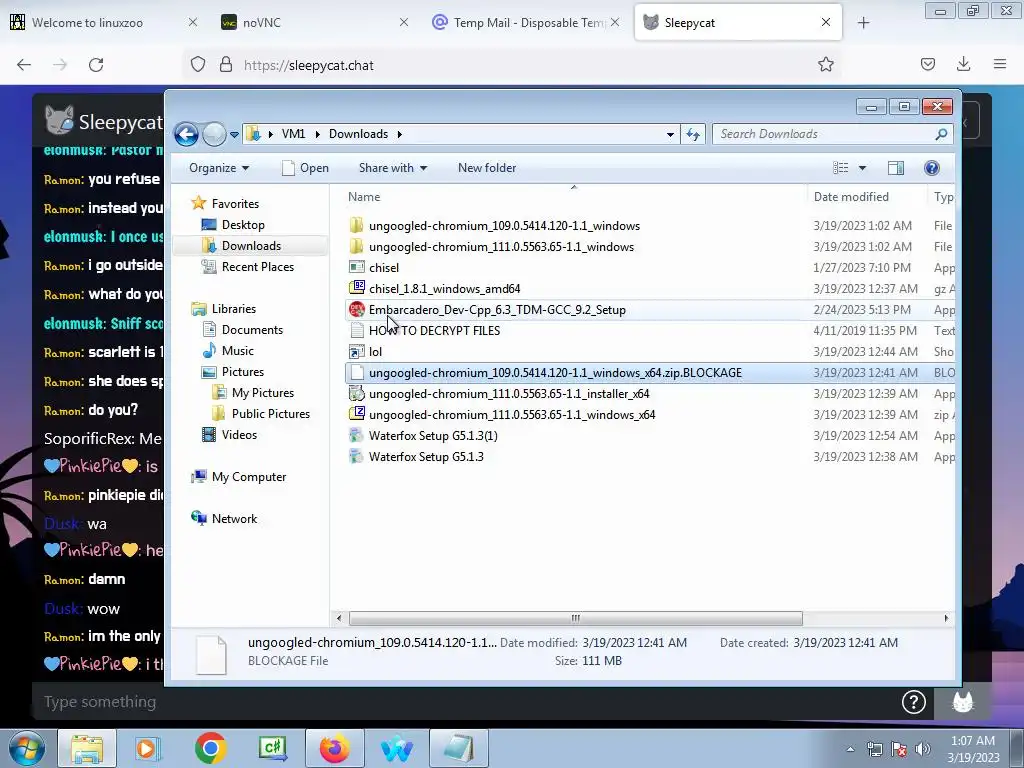Select the .zip.BLOCKAGE encrypted file
This screenshot has width=1024, height=768.
(555, 373)
